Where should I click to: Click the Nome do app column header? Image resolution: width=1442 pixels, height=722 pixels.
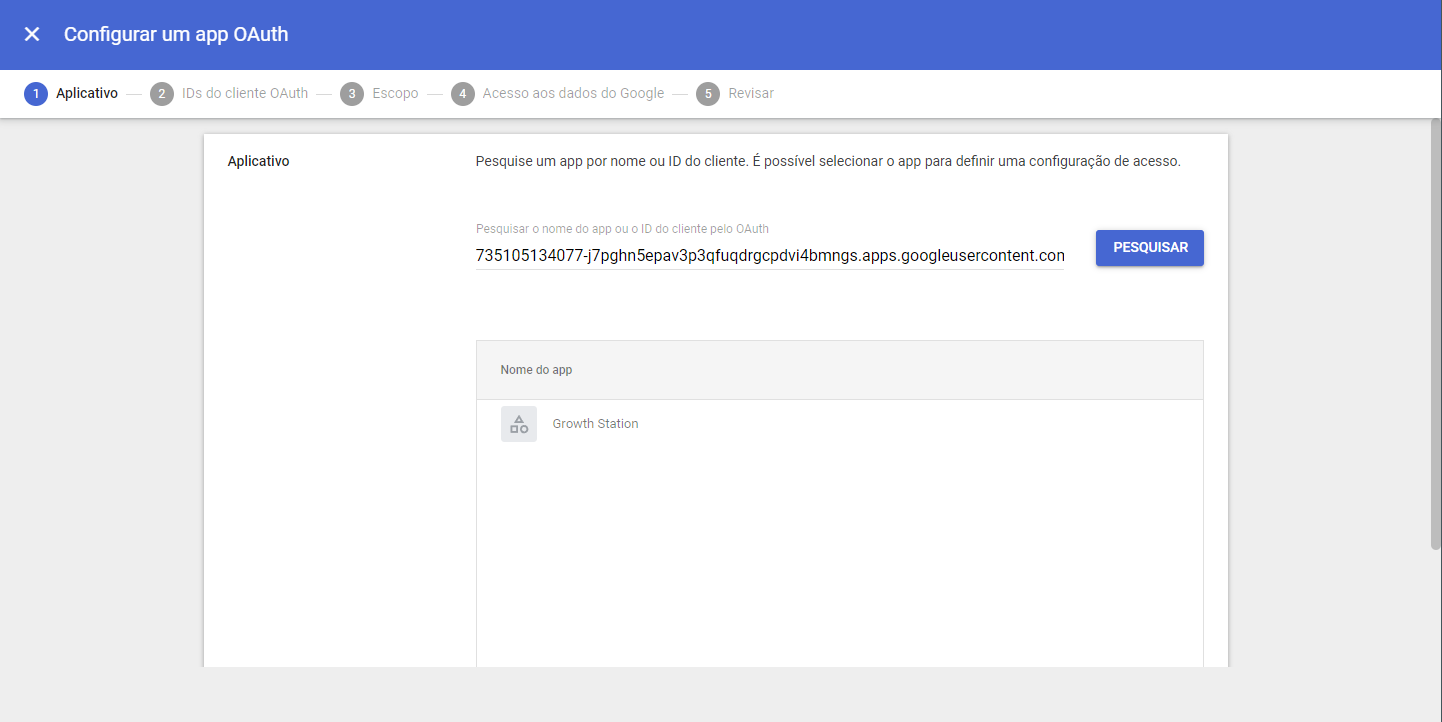pyautogui.click(x=536, y=370)
